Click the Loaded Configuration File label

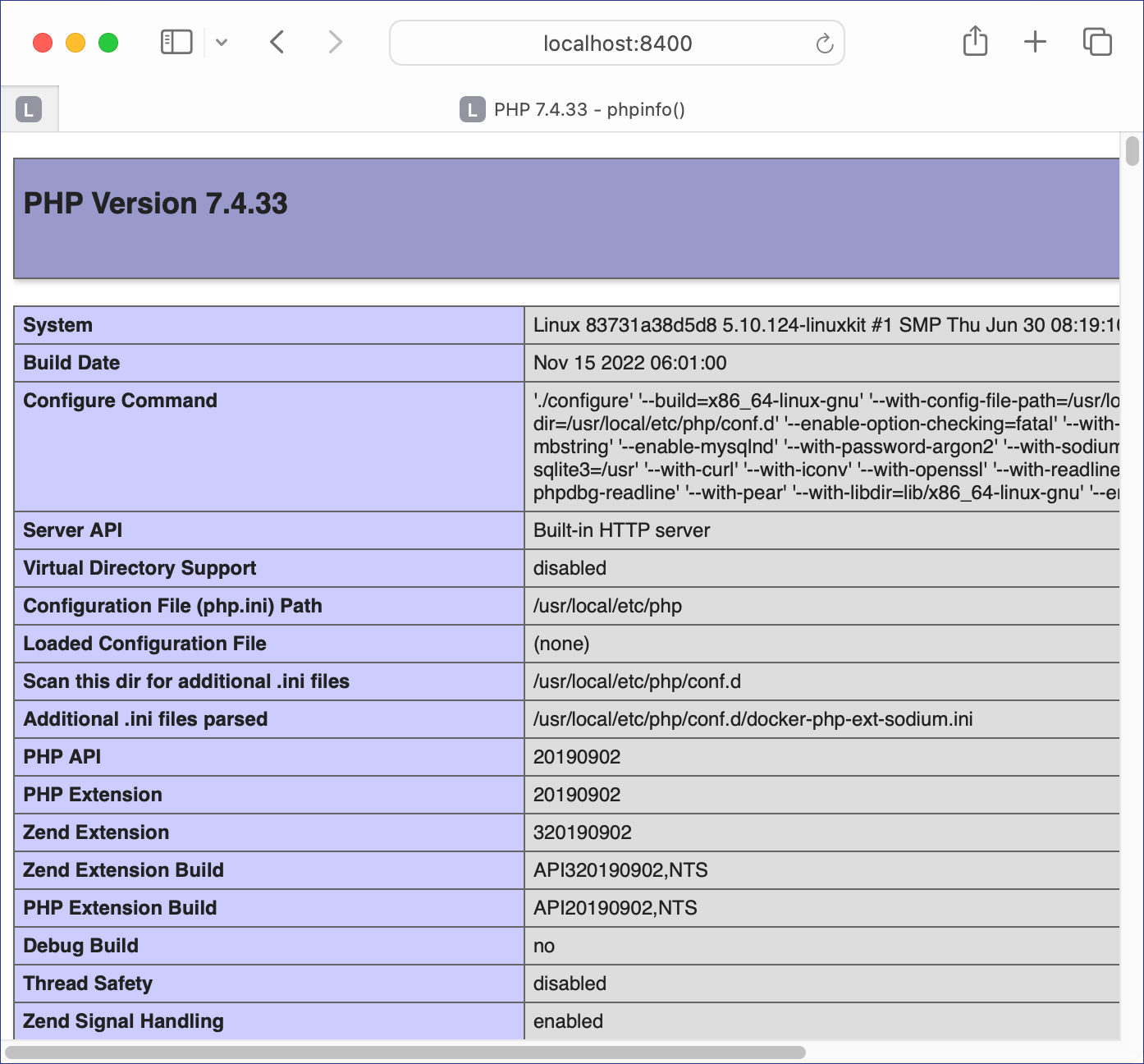(144, 644)
